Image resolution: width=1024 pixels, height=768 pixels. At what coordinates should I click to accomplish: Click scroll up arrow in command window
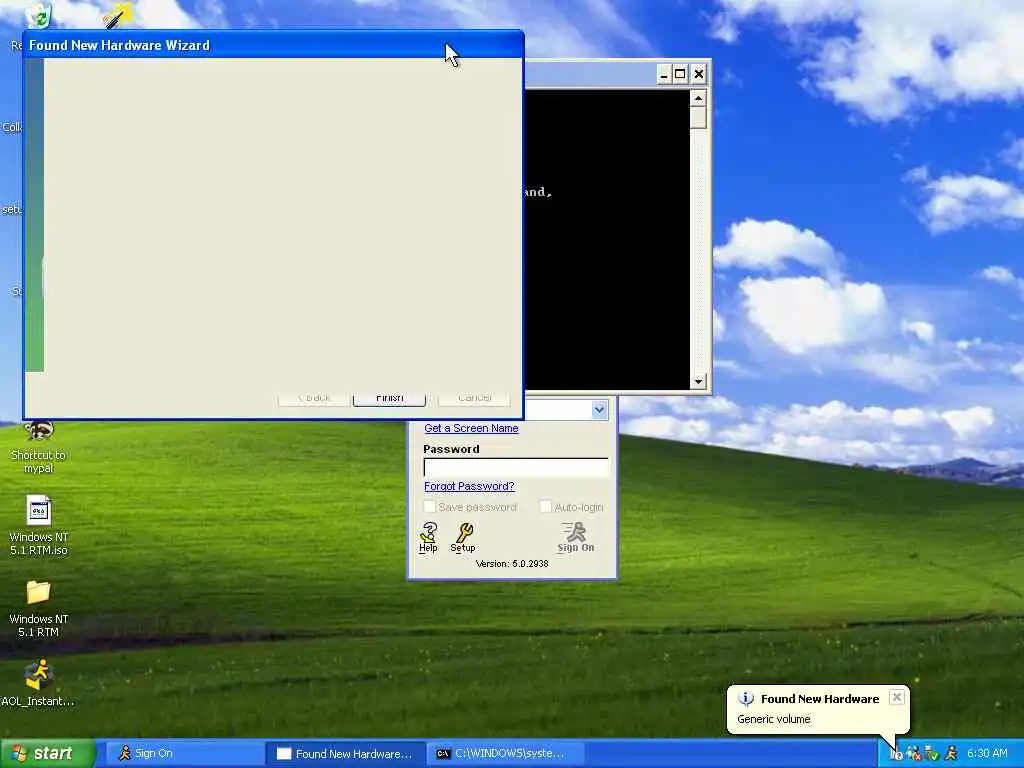[698, 99]
